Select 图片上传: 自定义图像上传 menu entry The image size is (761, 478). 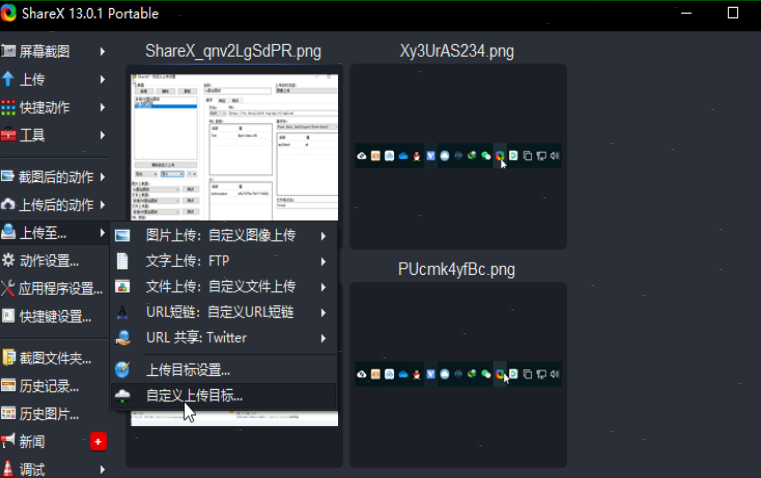point(223,236)
